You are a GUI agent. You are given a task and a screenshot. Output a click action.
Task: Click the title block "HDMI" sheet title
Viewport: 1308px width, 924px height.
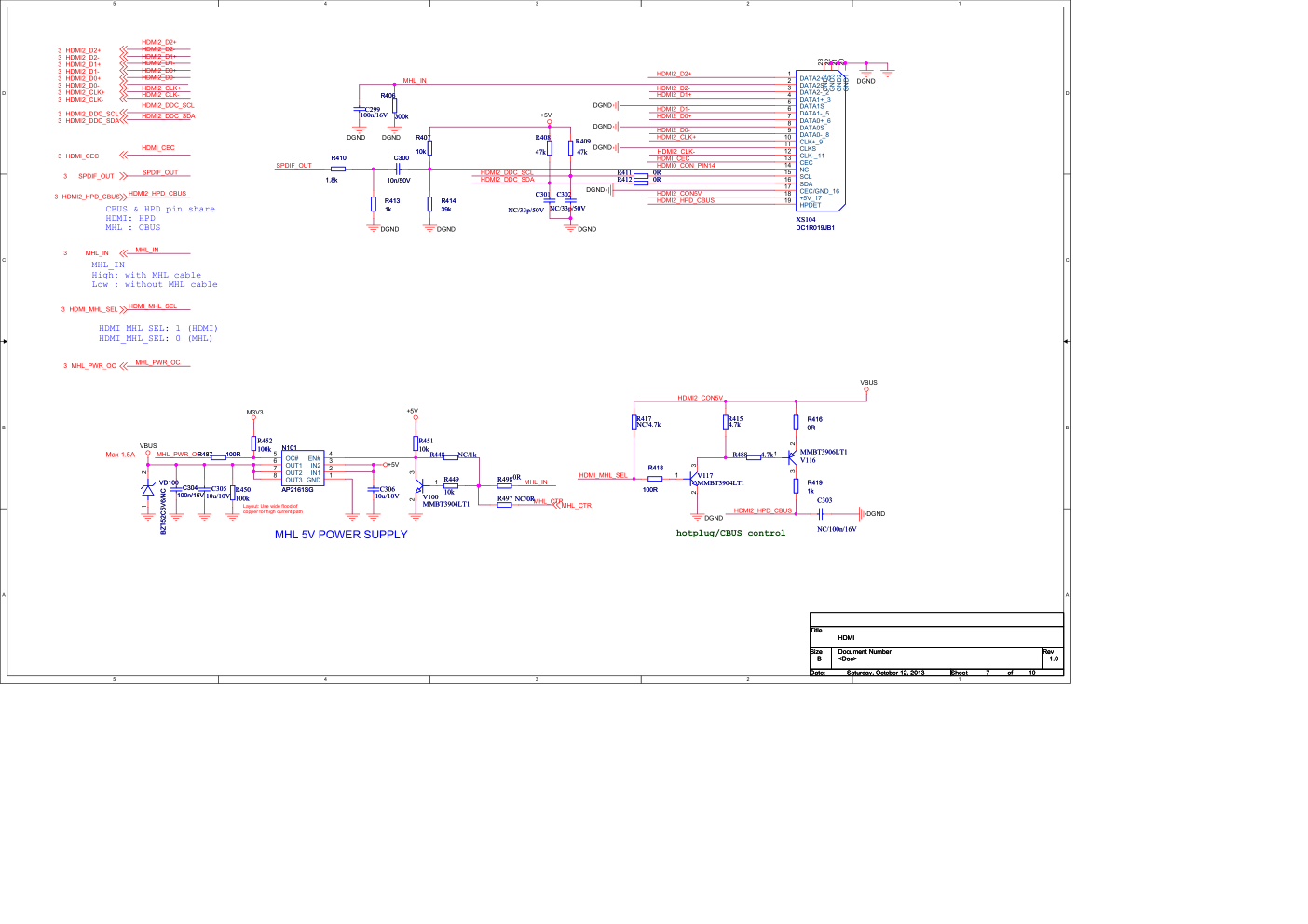846,638
